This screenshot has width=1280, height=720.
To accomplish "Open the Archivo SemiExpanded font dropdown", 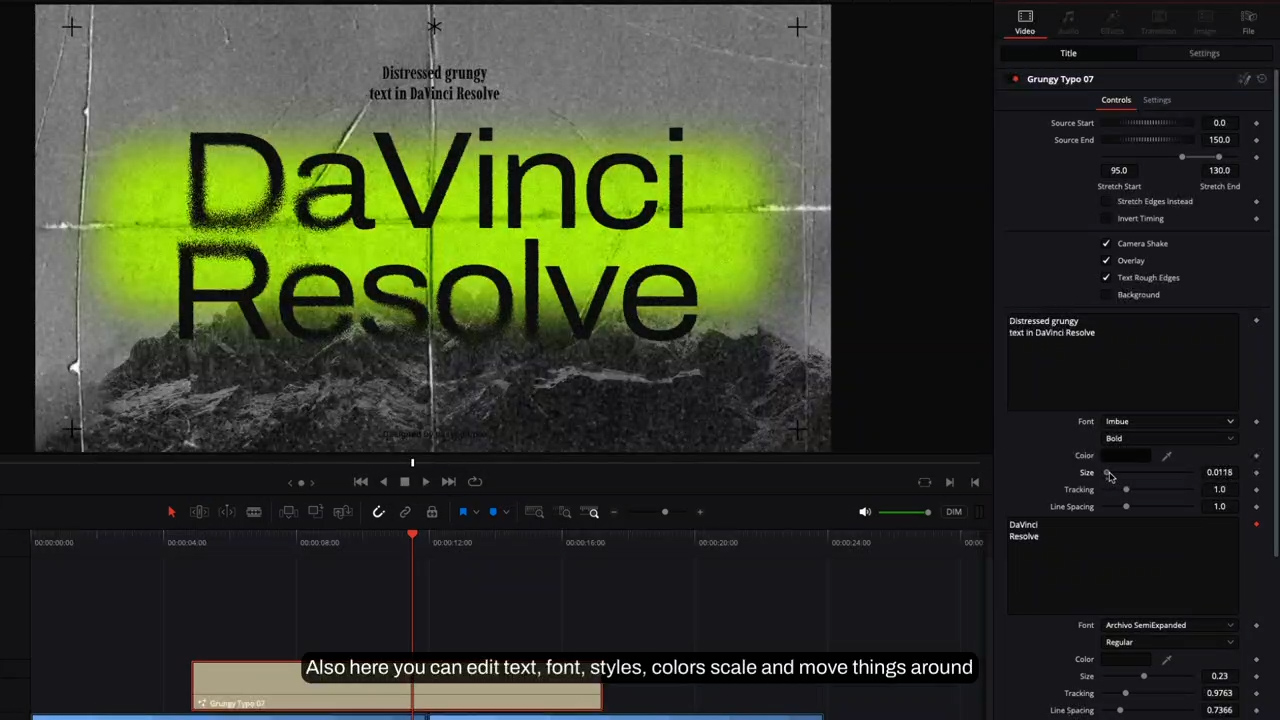I will click(1169, 626).
